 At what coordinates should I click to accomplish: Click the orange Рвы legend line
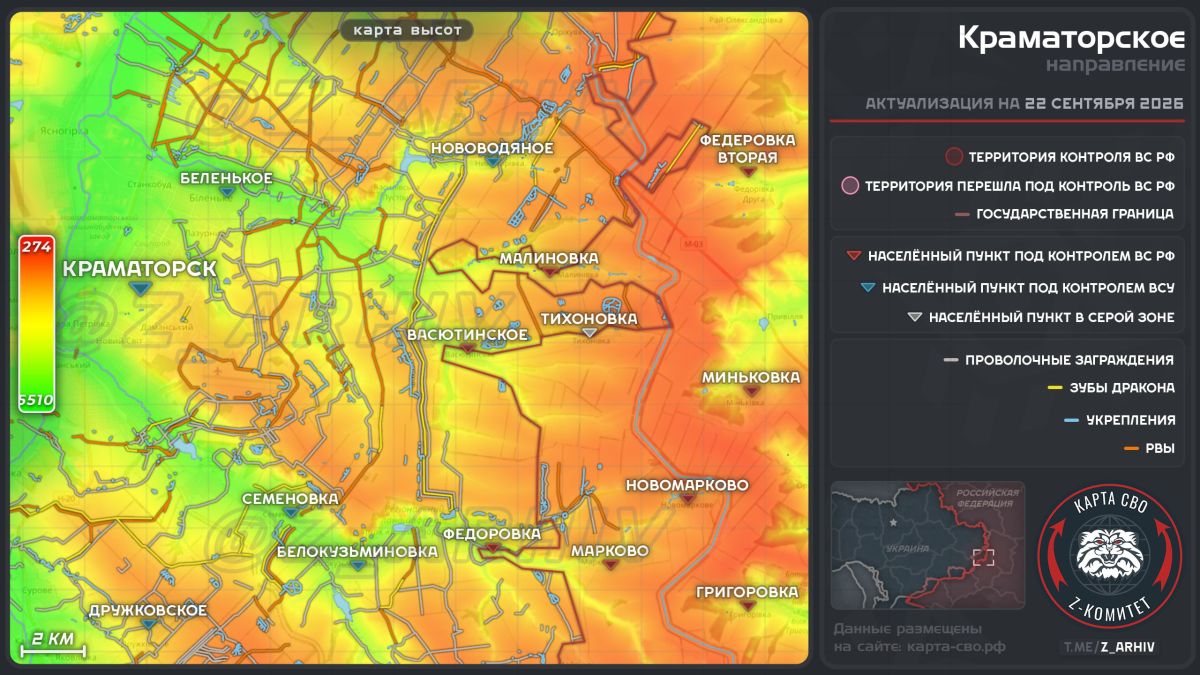point(1132,448)
